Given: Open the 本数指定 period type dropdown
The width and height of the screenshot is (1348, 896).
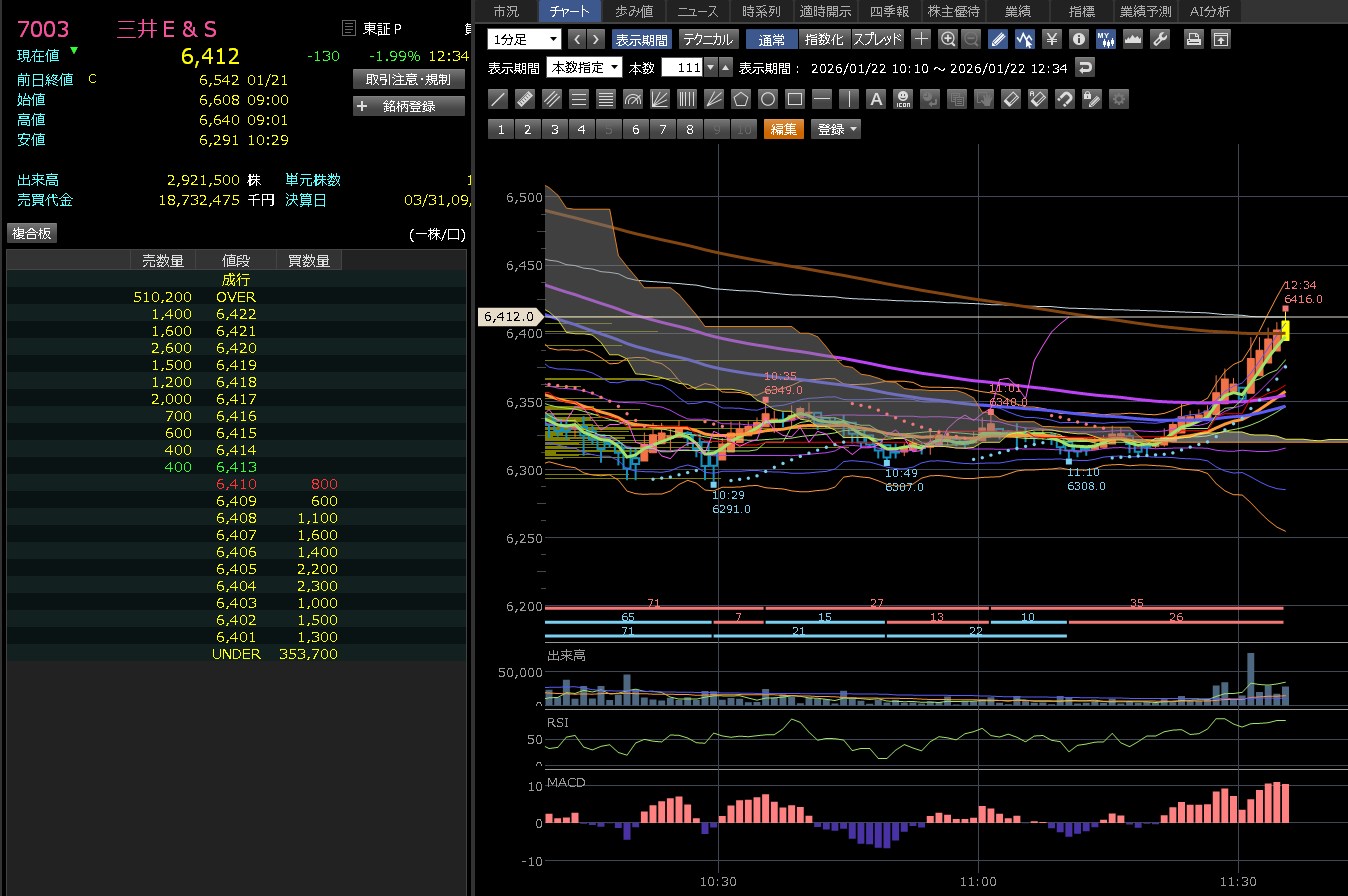Looking at the screenshot, I should pyautogui.click(x=585, y=67).
